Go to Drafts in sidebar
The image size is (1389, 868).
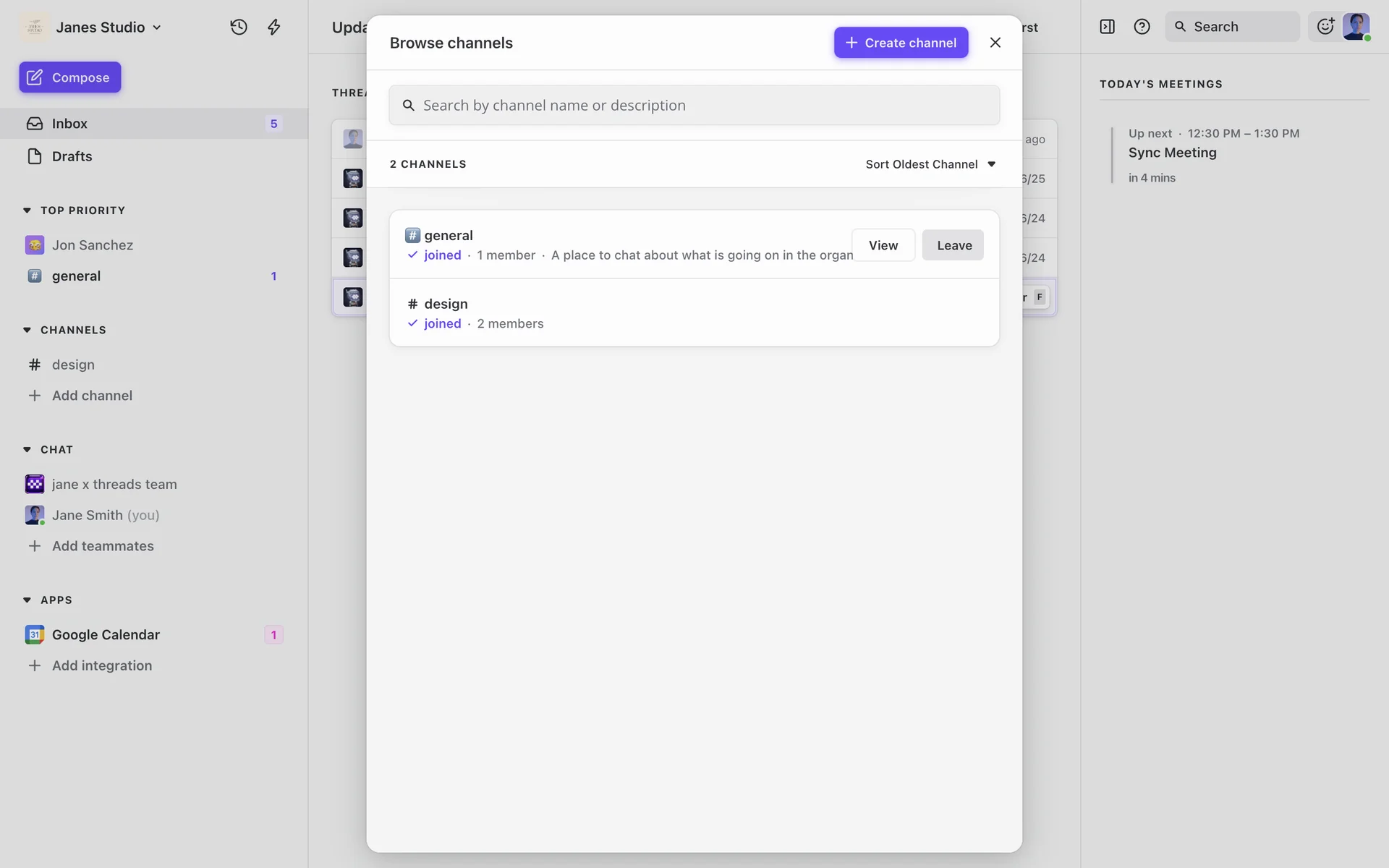coord(72,156)
